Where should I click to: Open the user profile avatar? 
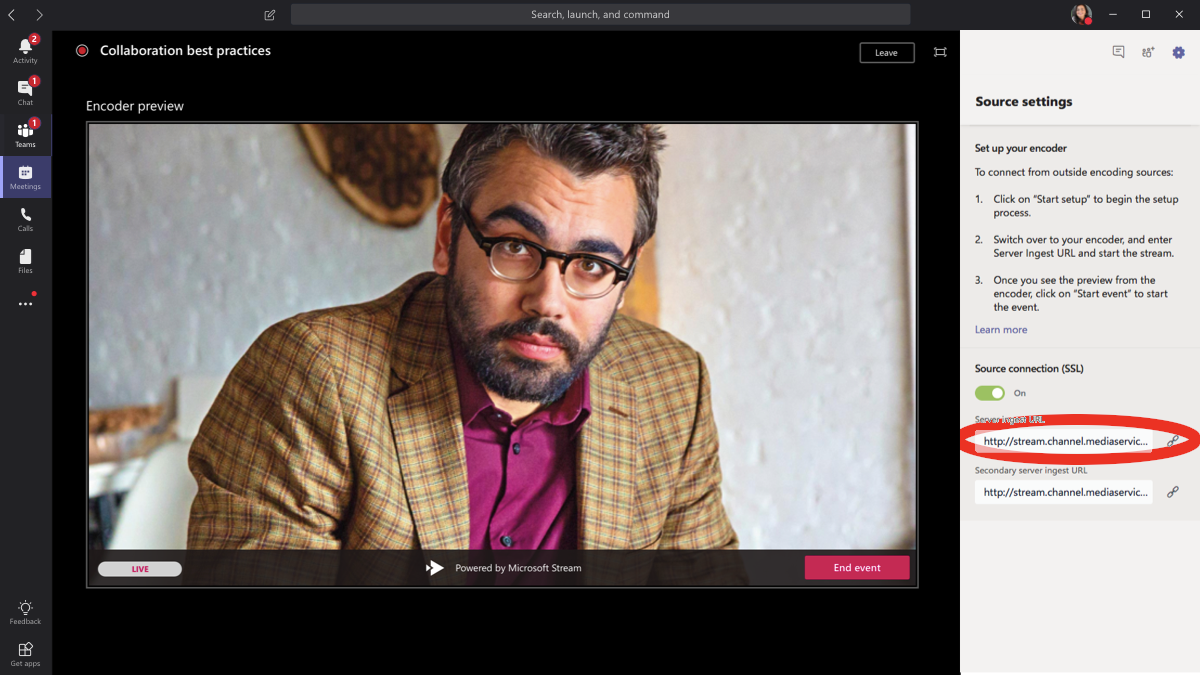(x=1080, y=14)
